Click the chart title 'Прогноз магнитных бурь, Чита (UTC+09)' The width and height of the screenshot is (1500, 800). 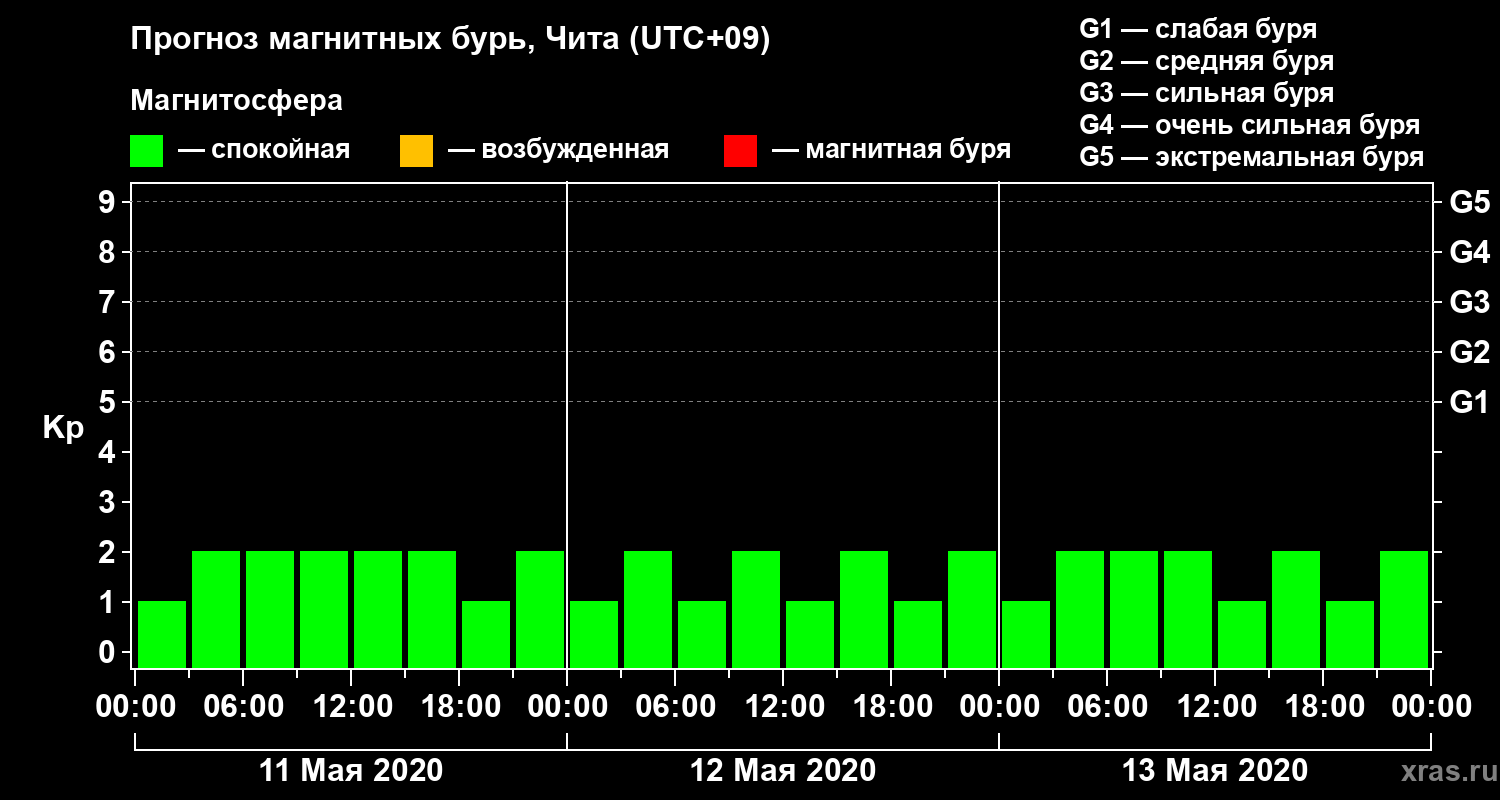tap(451, 41)
